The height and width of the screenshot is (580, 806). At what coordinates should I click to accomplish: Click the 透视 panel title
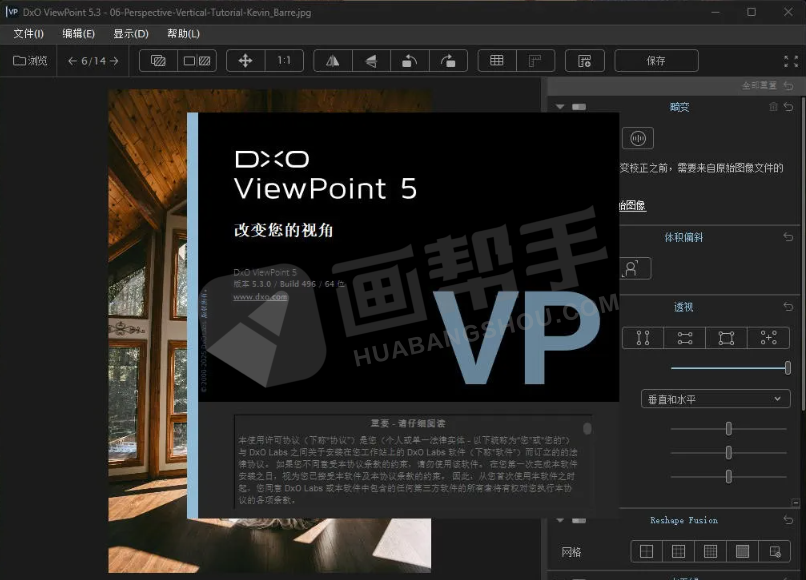point(684,307)
